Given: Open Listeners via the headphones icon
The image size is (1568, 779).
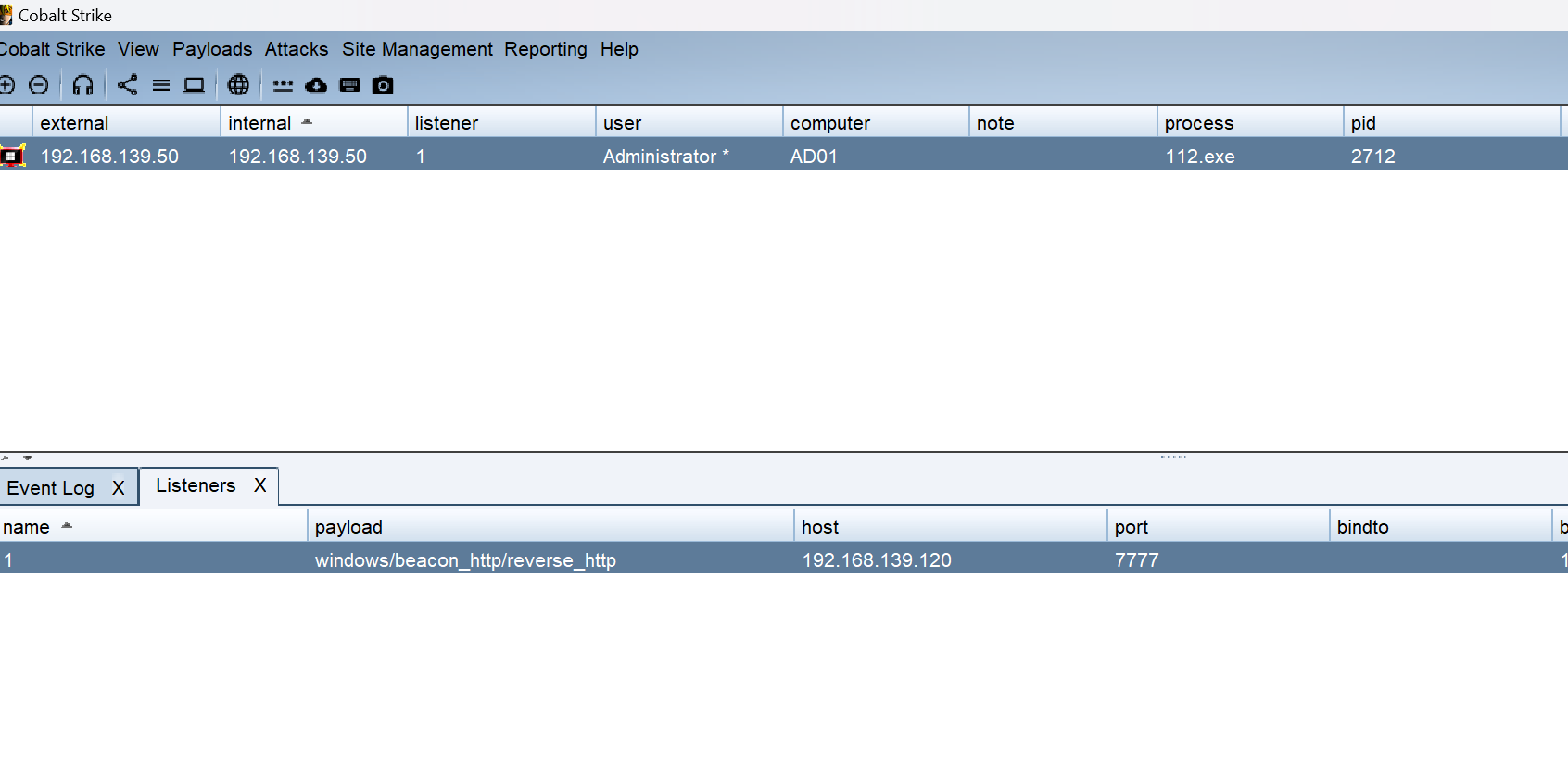Looking at the screenshot, I should [x=82, y=85].
